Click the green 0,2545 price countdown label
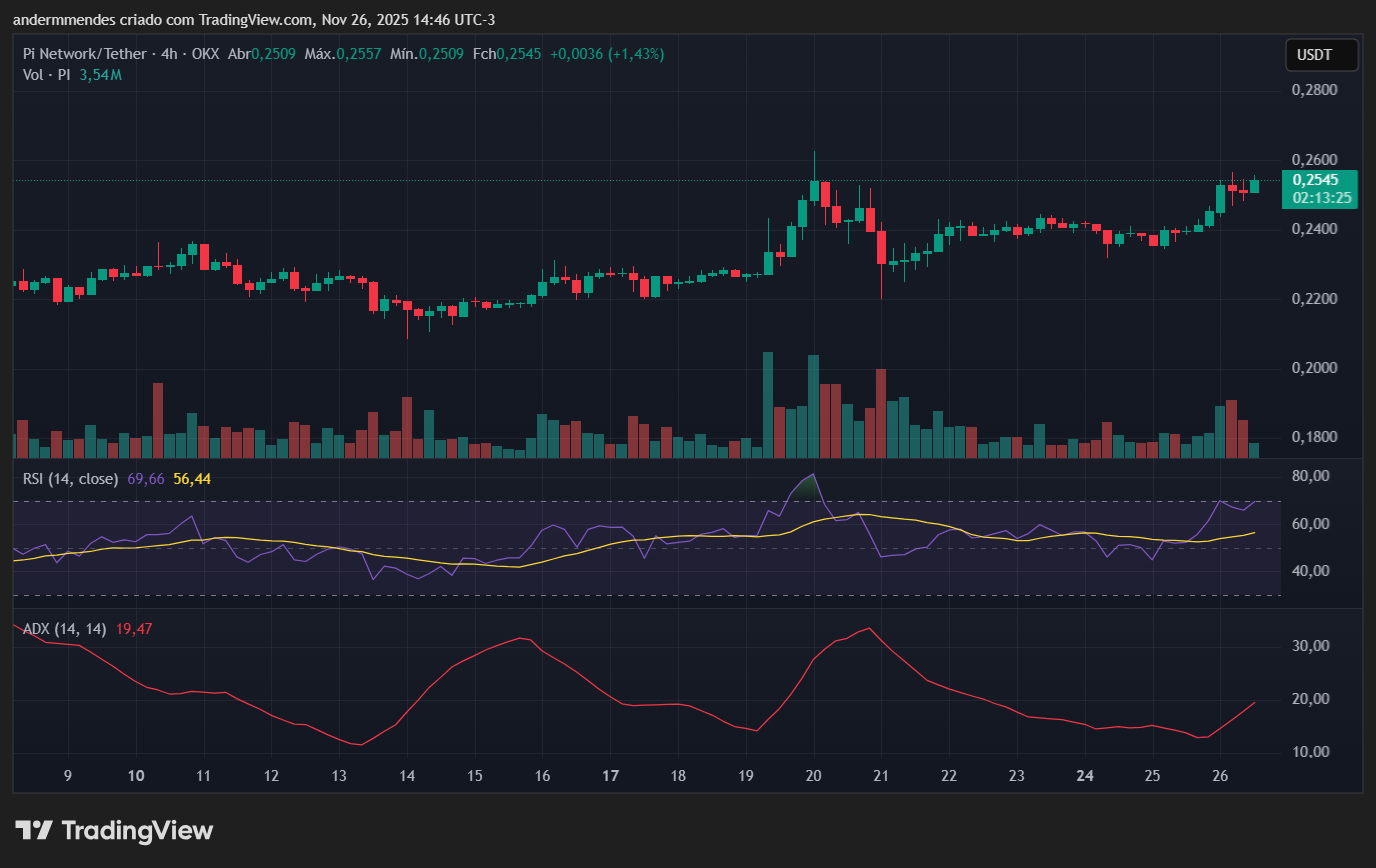Viewport: 1376px width, 868px height. pos(1319,189)
